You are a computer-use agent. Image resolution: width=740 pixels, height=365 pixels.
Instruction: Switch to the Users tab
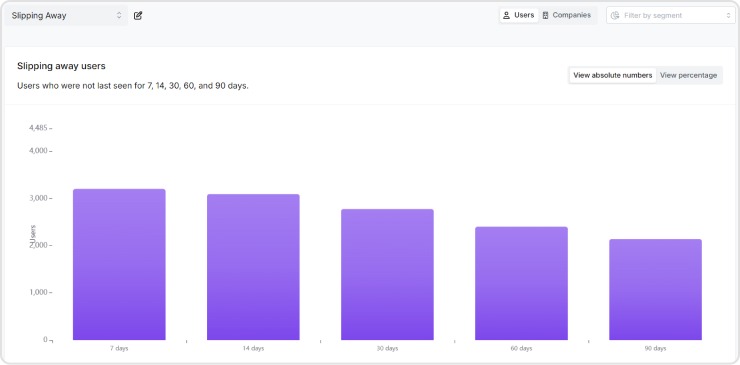click(519, 15)
